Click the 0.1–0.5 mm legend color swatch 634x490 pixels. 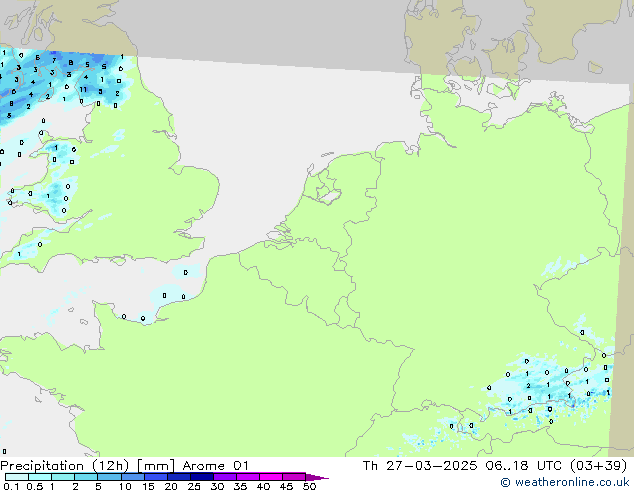[17, 477]
